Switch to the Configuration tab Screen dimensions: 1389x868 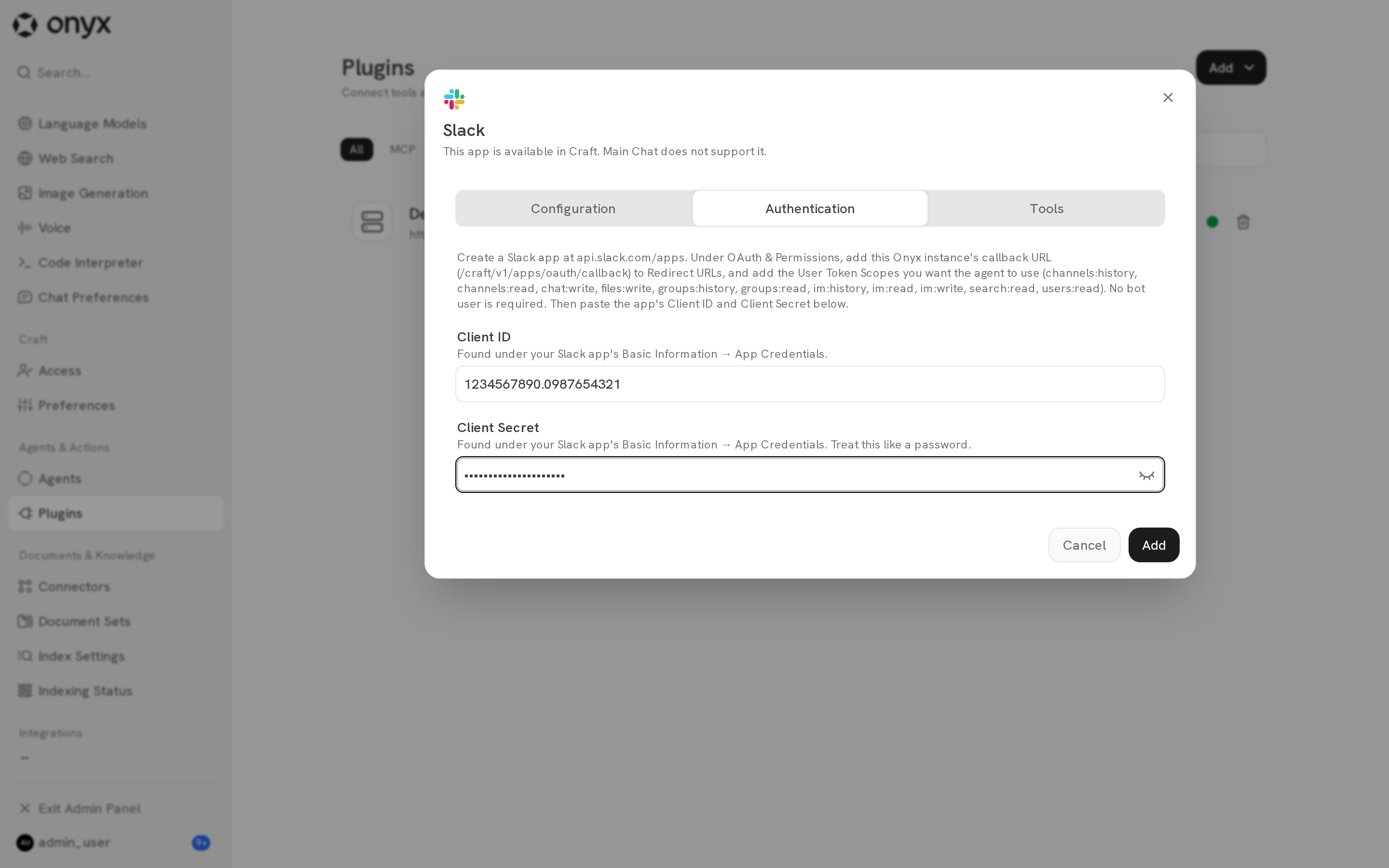[x=573, y=208]
